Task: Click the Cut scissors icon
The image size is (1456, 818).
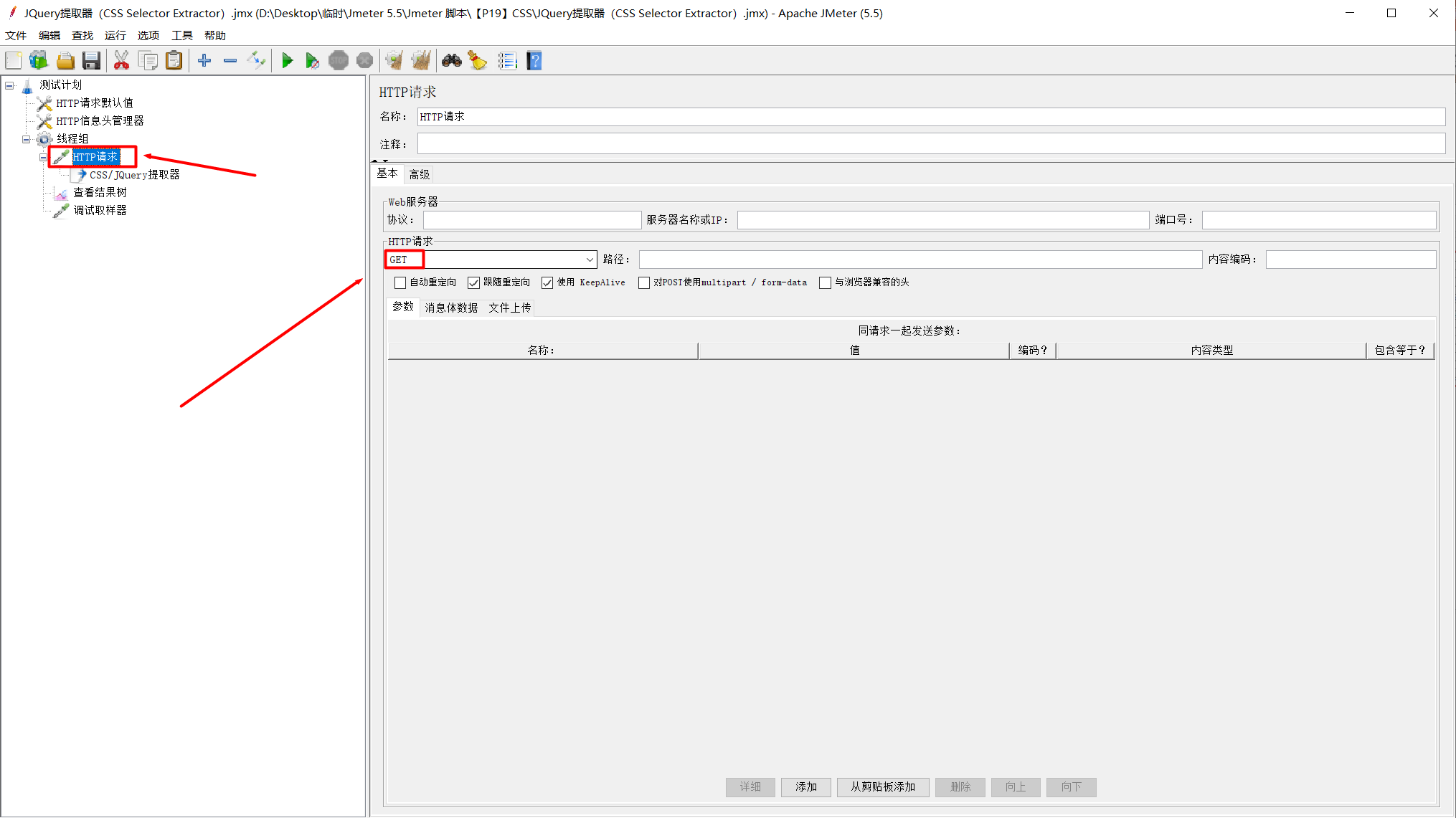Action: (x=121, y=61)
